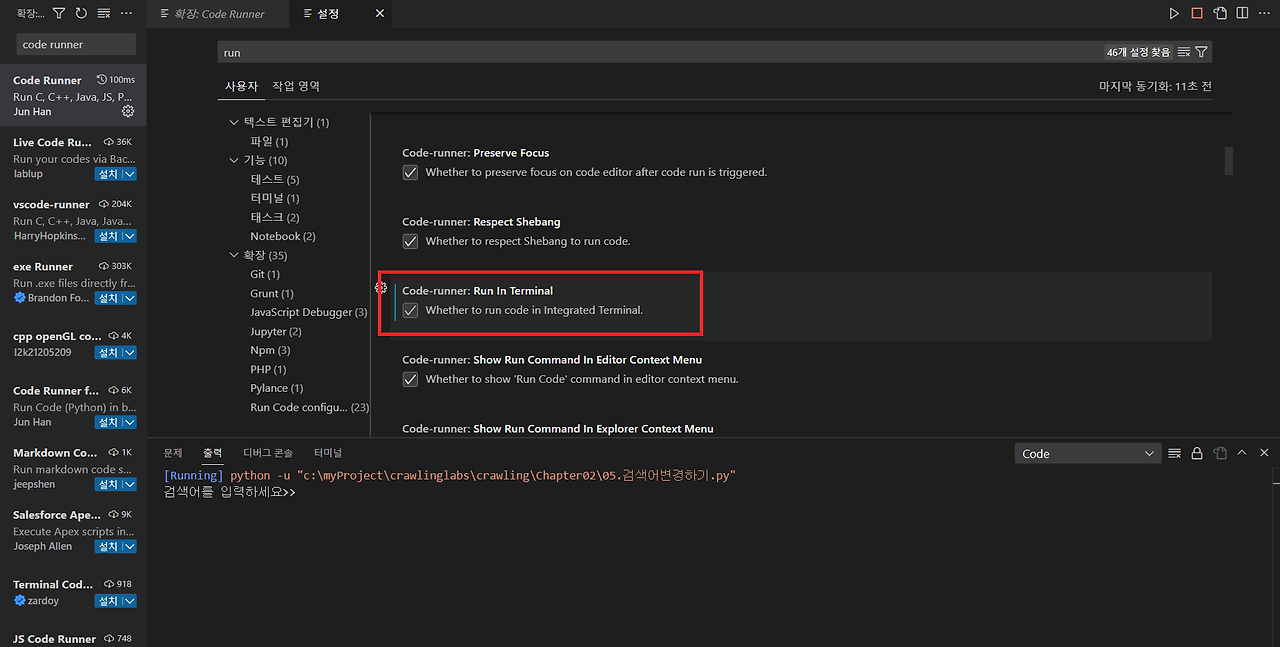Disable the Respect Shebang checkbox

[x=410, y=241]
